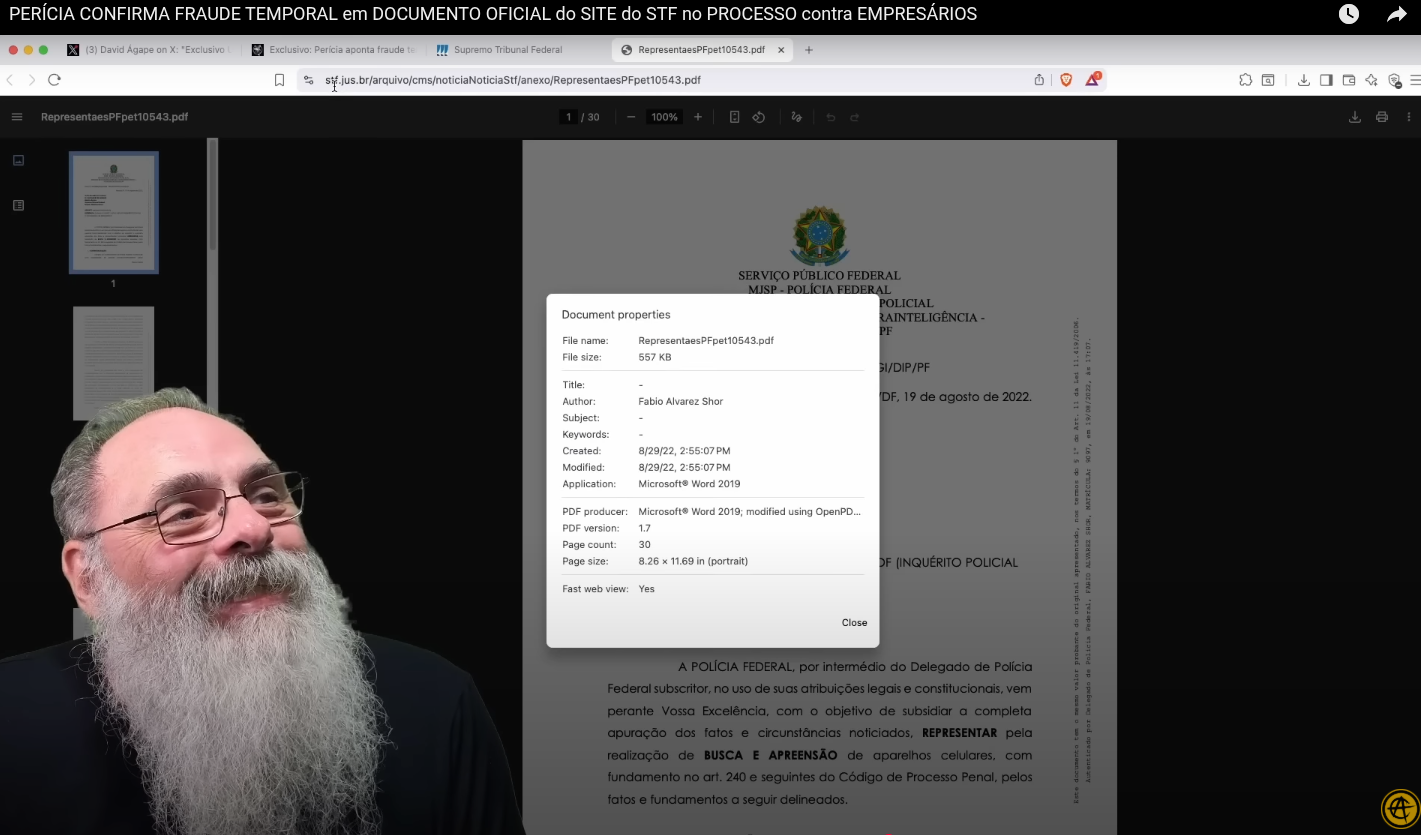Click the Page count value 30
The image size is (1421, 835).
644,545
